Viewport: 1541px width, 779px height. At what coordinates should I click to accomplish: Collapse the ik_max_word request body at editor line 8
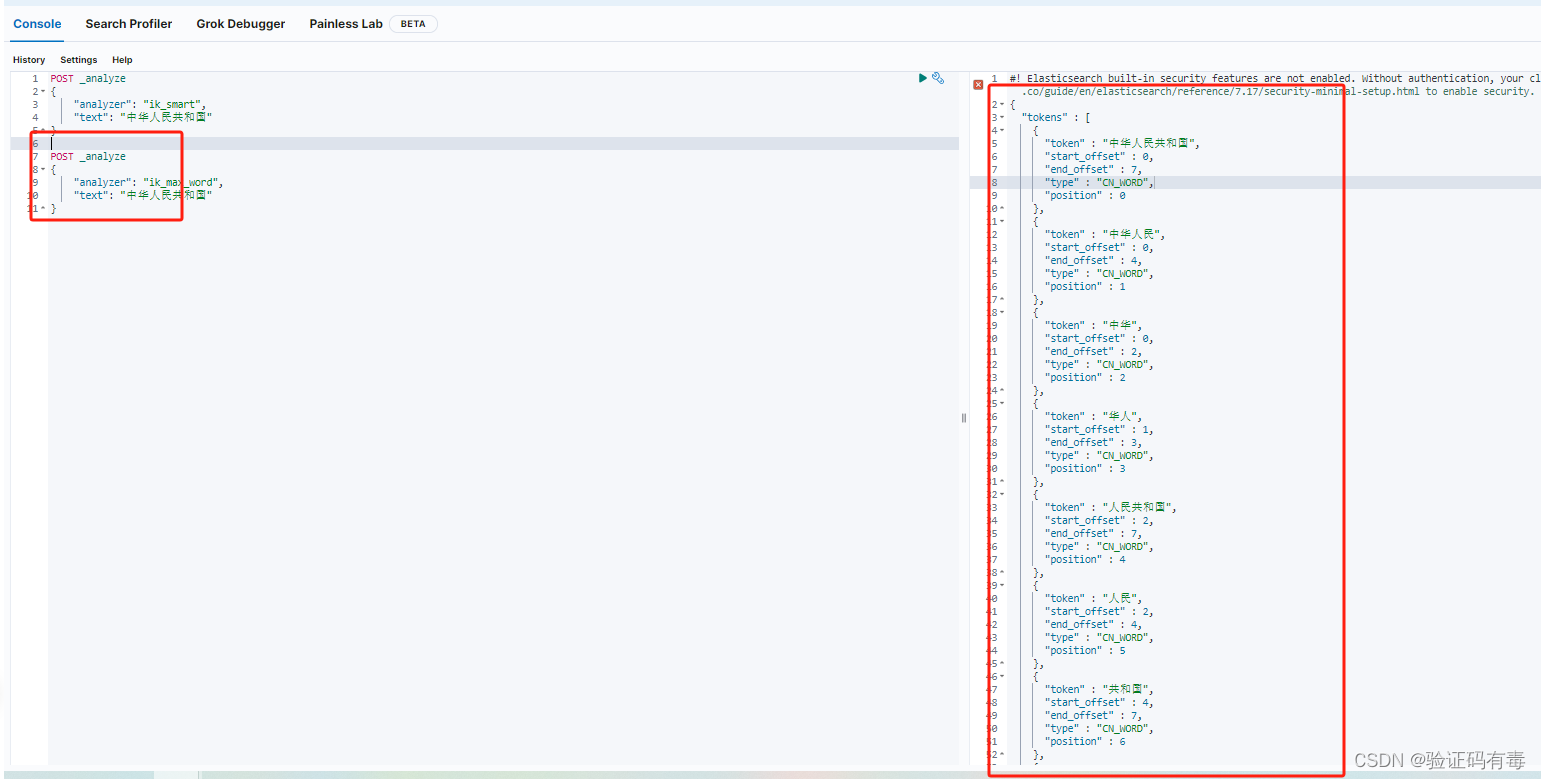click(43, 169)
